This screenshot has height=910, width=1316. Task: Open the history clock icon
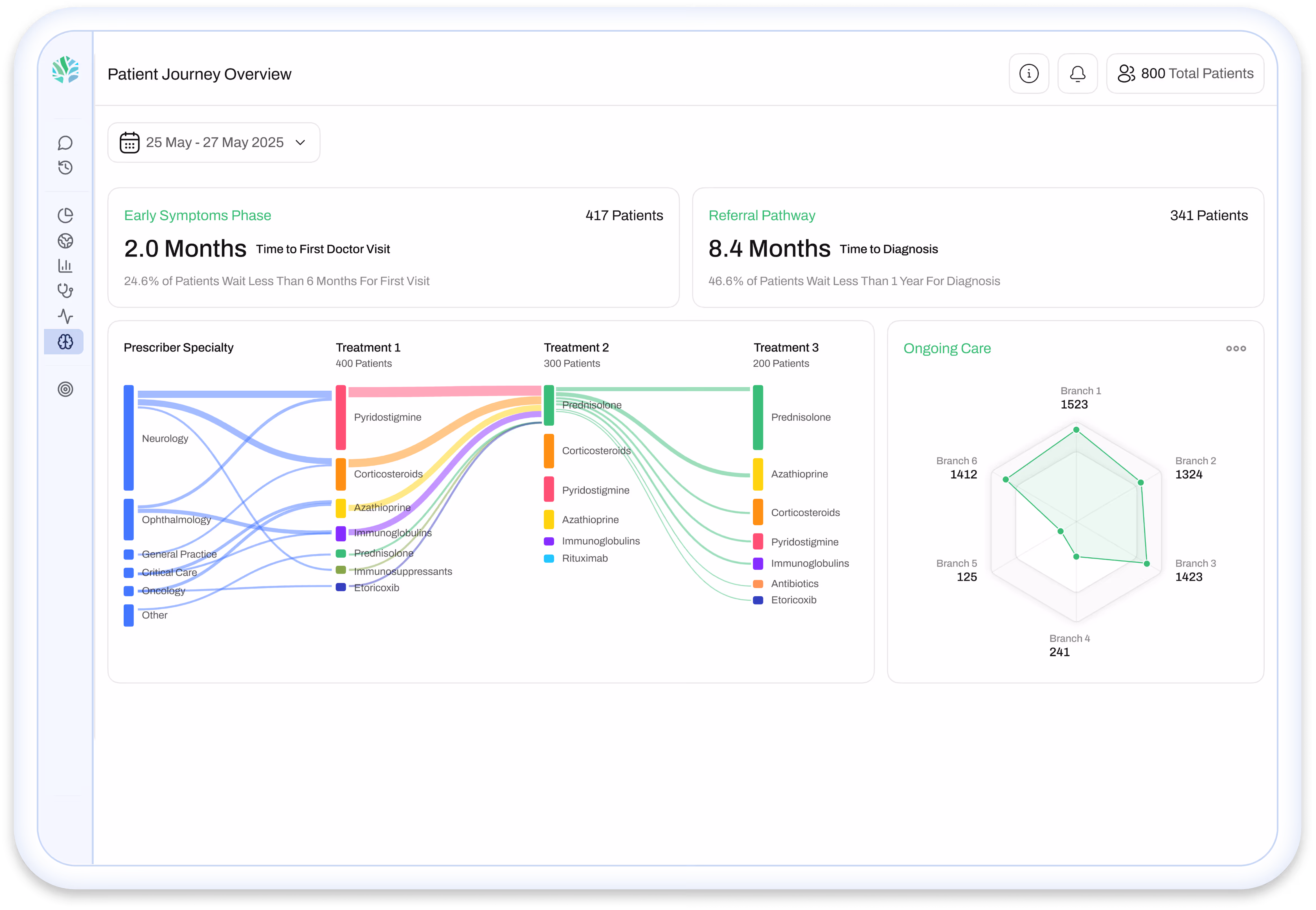click(65, 168)
